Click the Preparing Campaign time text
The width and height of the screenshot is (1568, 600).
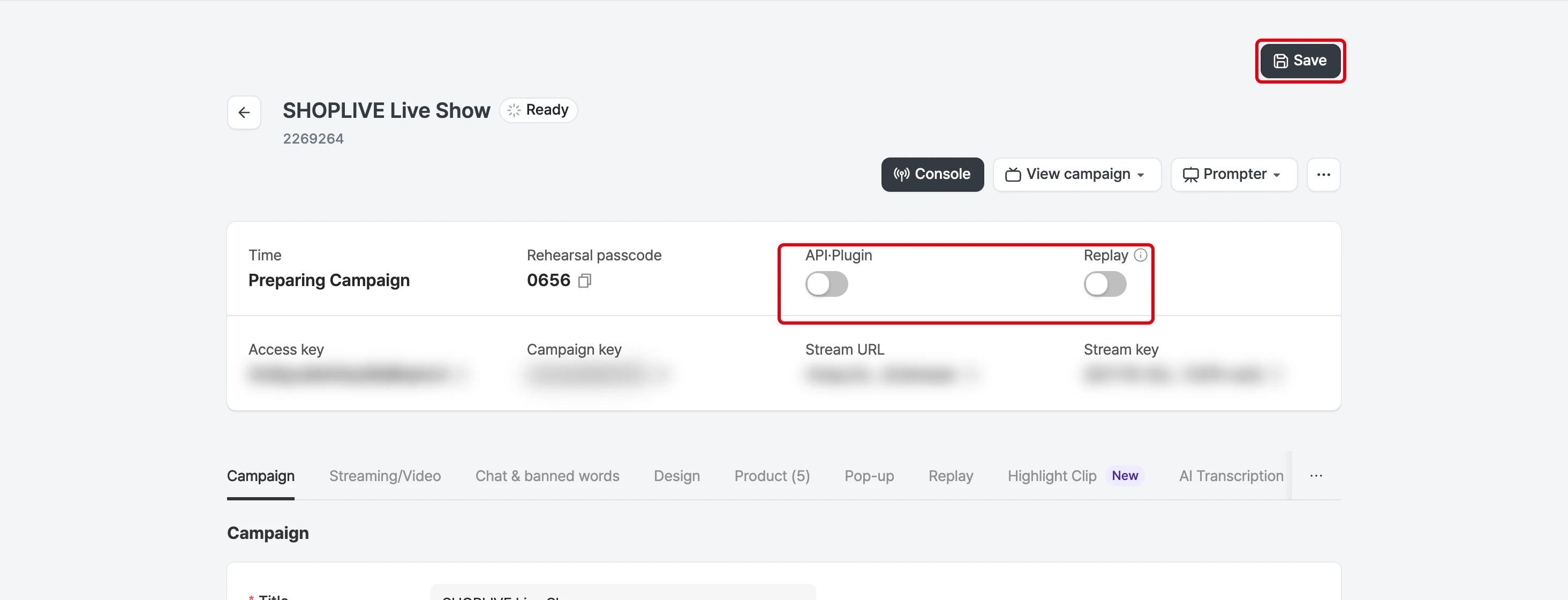tap(329, 280)
